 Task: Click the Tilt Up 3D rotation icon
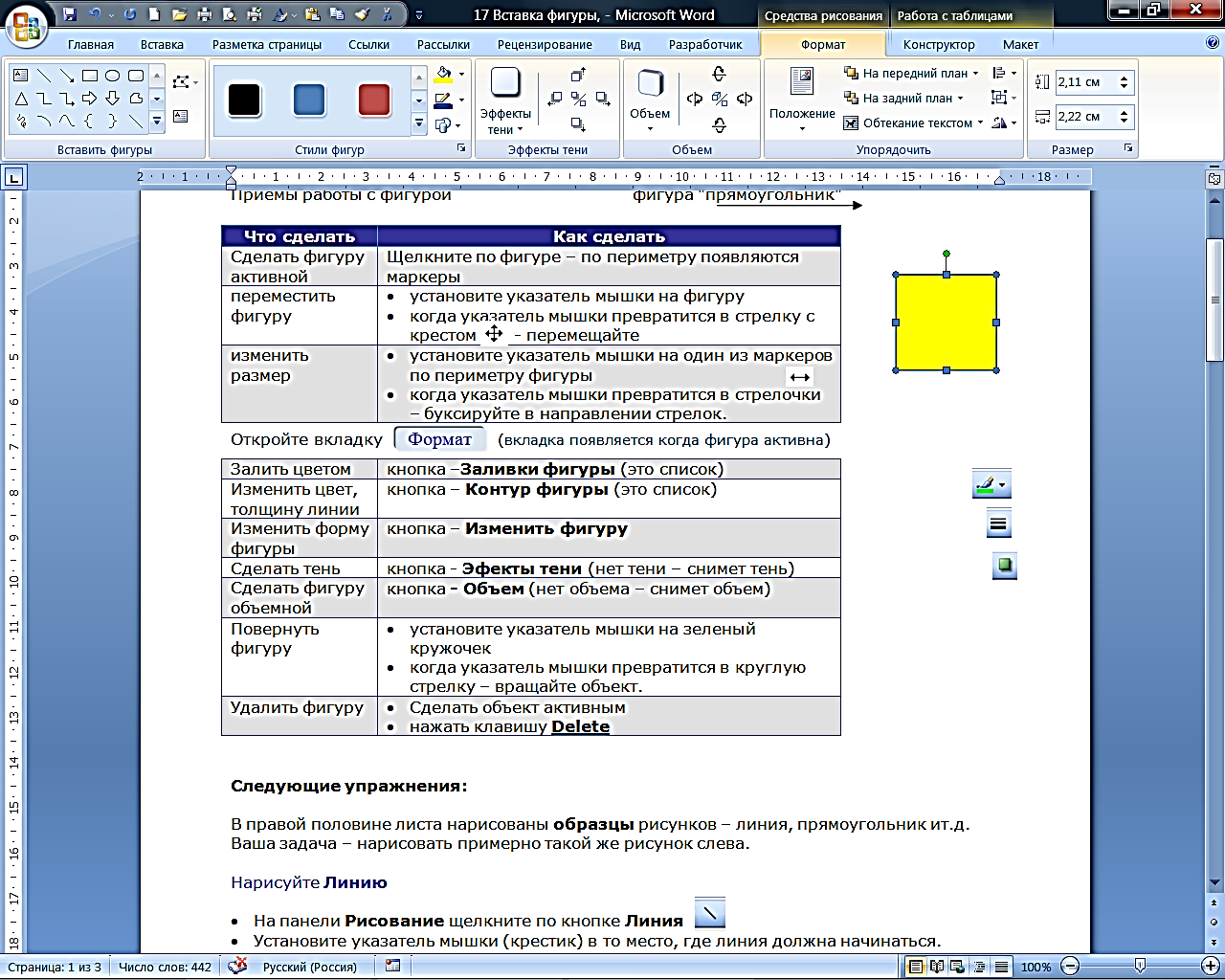tap(720, 74)
